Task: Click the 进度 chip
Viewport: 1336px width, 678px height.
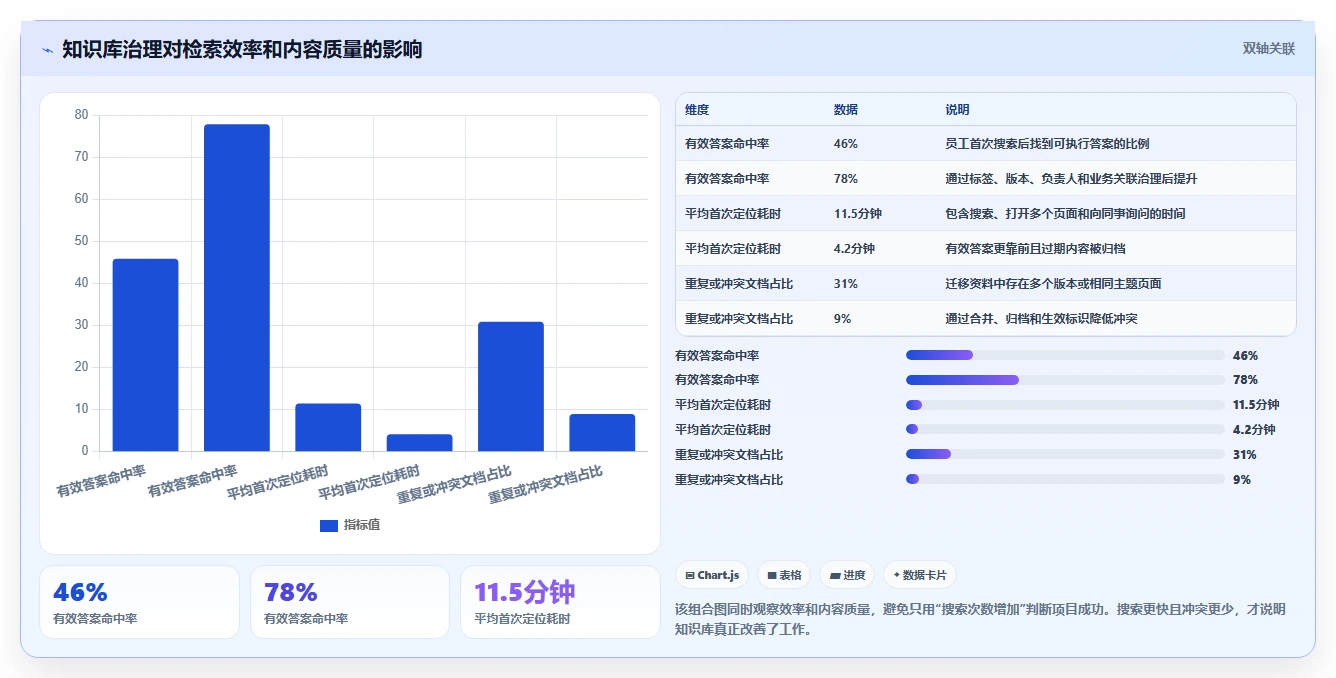Action: [x=847, y=575]
